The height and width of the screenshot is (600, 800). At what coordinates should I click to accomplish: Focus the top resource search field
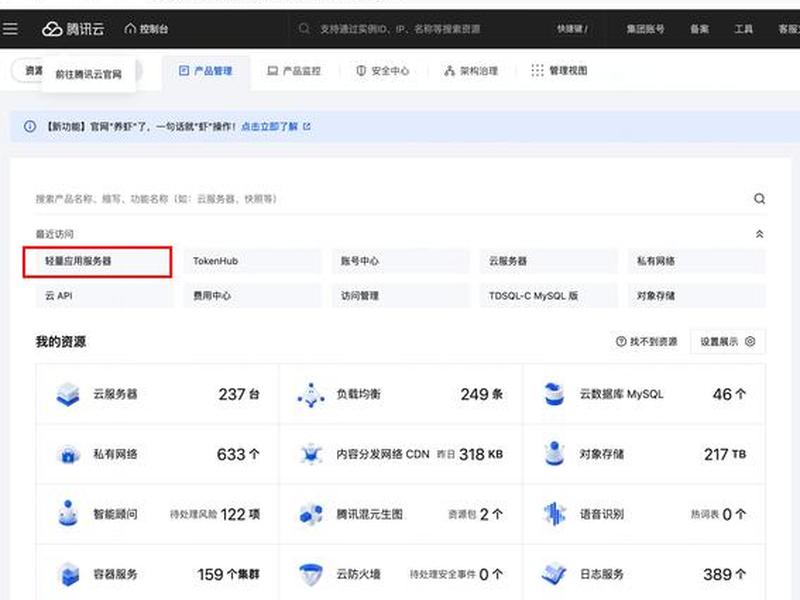400,29
